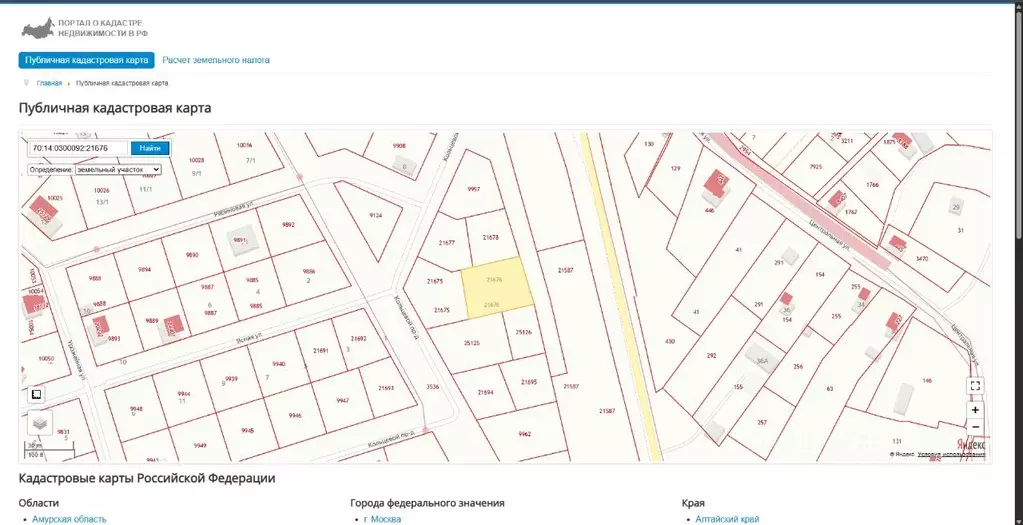The height and width of the screenshot is (525, 1023).
Task: Open the map layers selector
Action: tap(40, 423)
